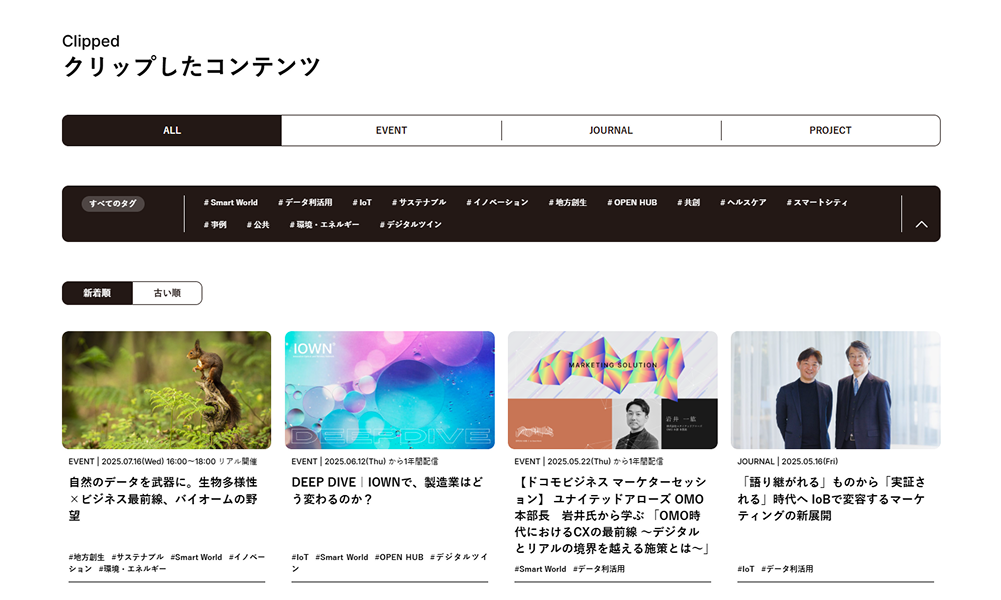
Task: Filter by #デジタルツイン tag in tag bar
Action: pos(410,225)
